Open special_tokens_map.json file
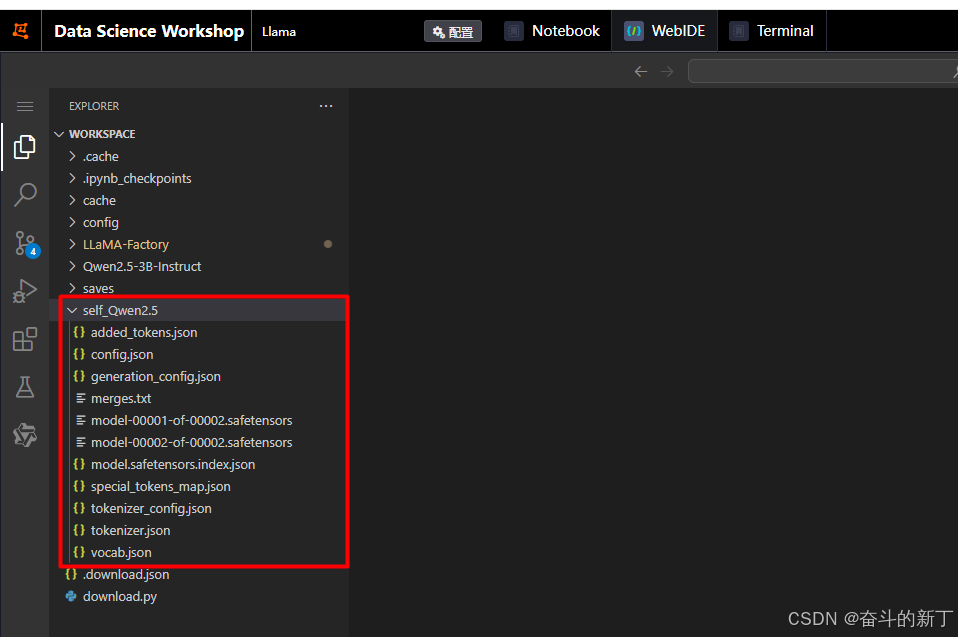The image size is (958, 637). point(199,486)
